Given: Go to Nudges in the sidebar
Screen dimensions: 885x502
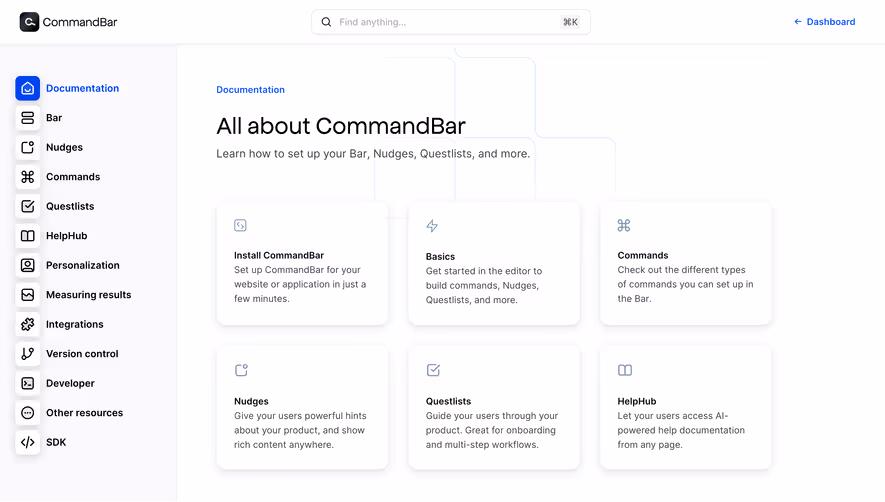Looking at the screenshot, I should point(64,147).
